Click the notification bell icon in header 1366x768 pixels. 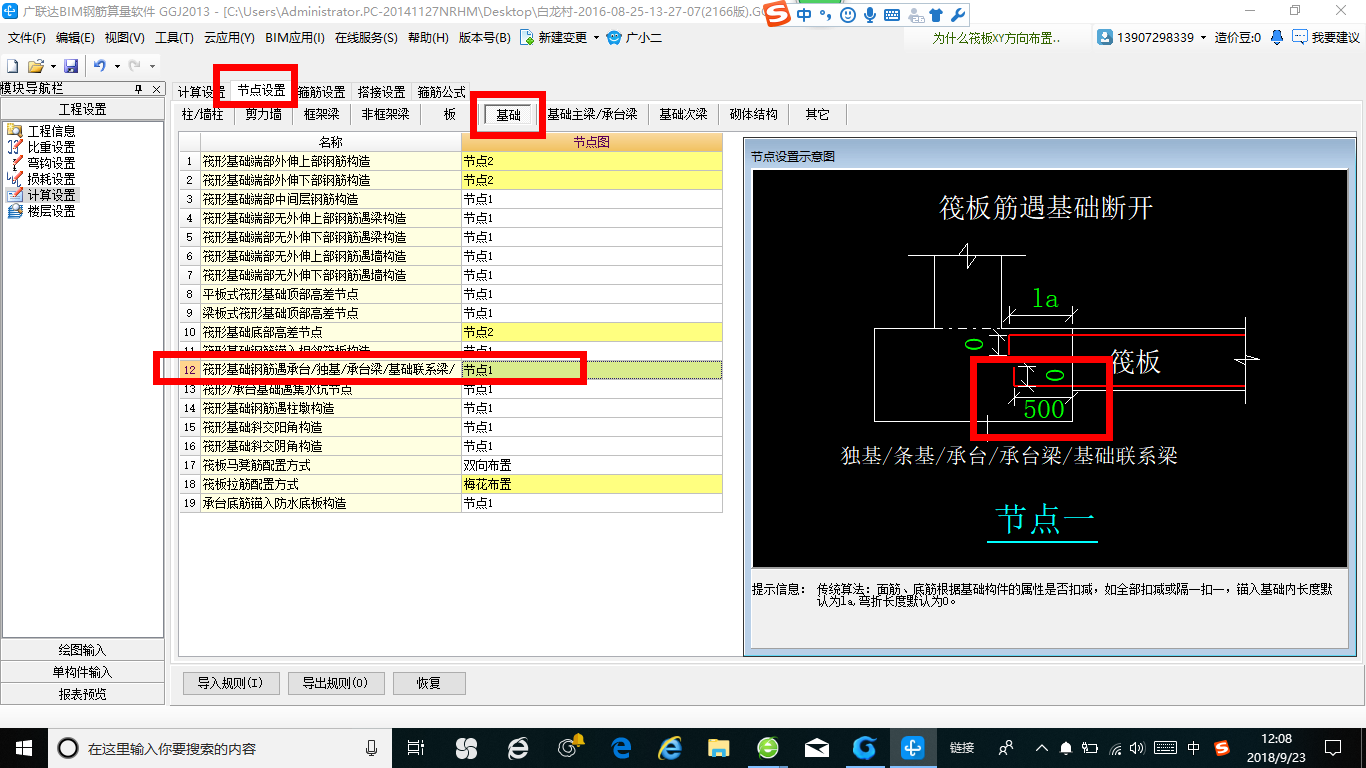click(x=1277, y=37)
